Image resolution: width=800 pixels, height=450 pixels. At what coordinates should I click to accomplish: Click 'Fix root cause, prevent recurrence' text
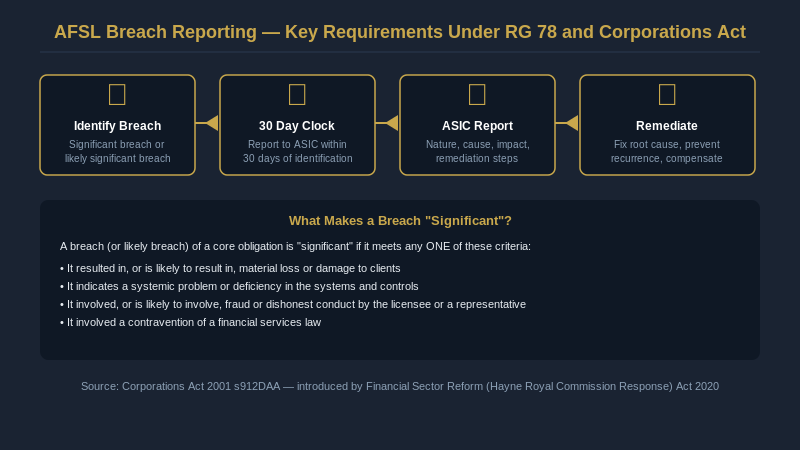tap(667, 152)
